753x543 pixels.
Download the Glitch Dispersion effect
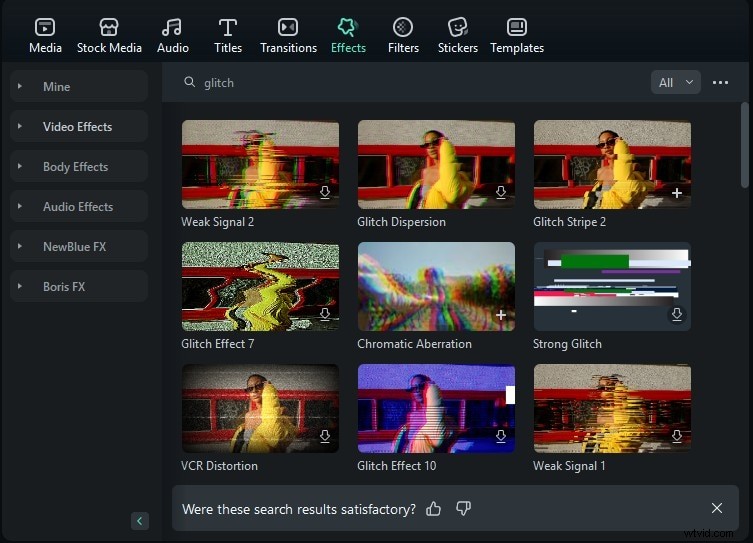coord(501,193)
